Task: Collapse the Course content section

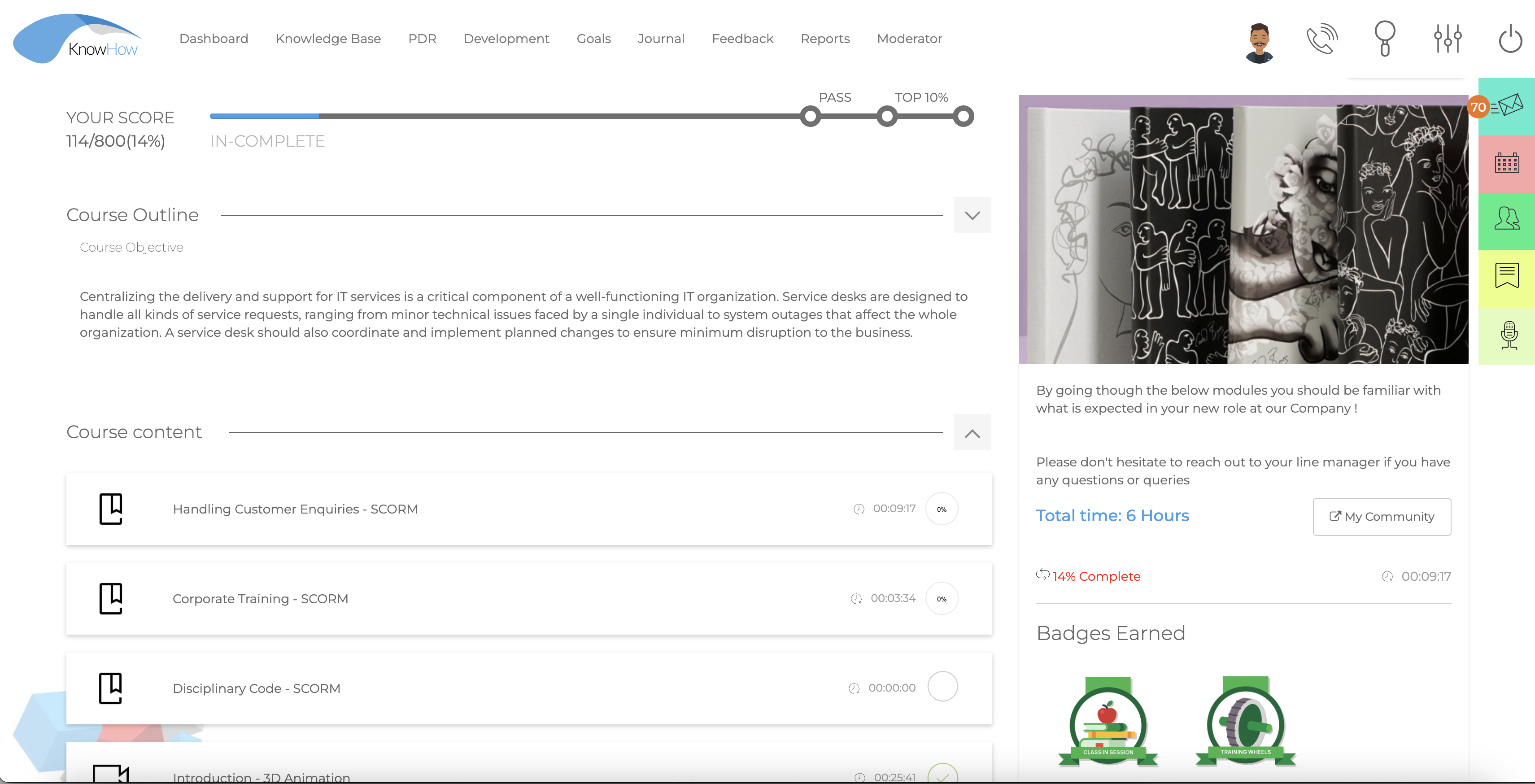Action: click(972, 432)
